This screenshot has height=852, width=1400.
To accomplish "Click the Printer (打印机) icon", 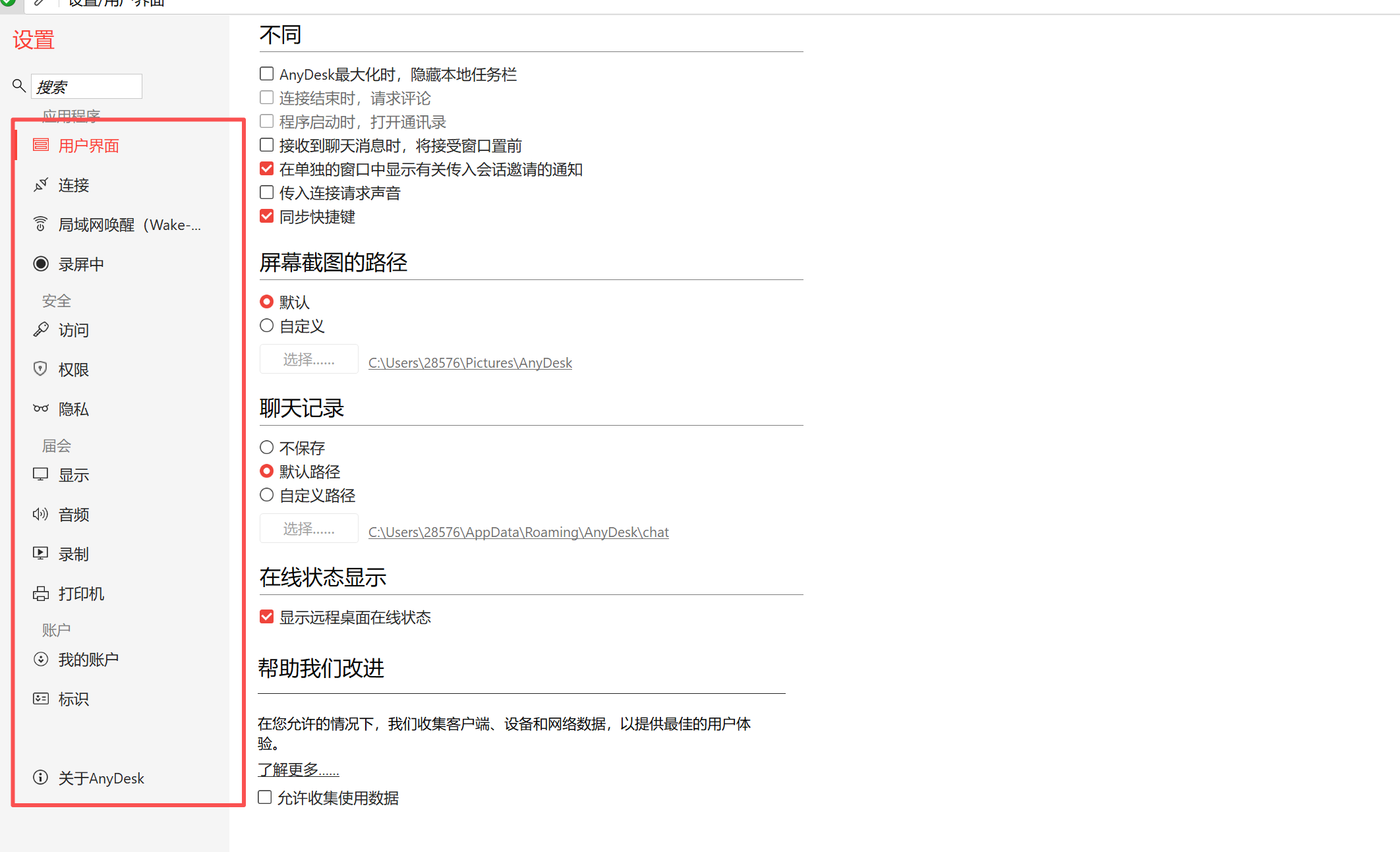I will point(41,593).
